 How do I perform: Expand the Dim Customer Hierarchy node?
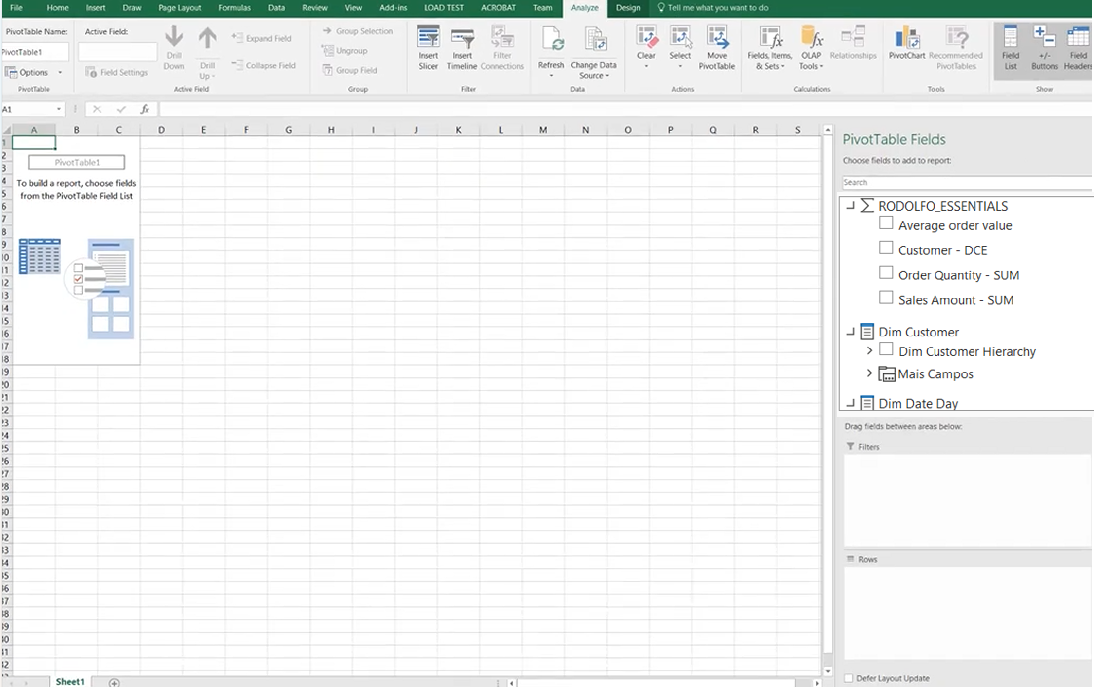[869, 351]
